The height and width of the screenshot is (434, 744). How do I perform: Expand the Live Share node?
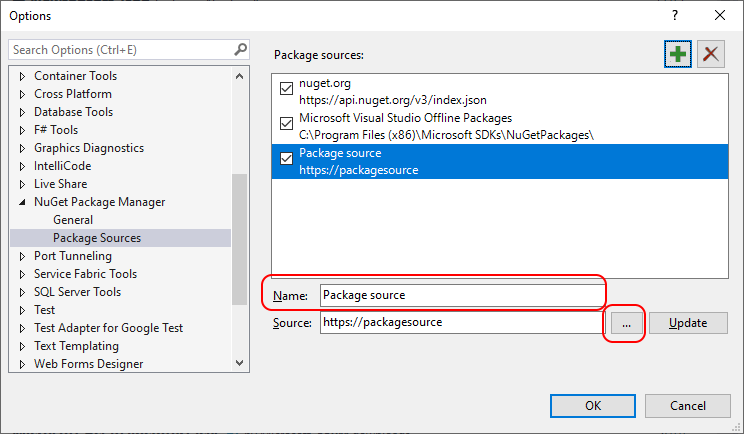coord(23,184)
